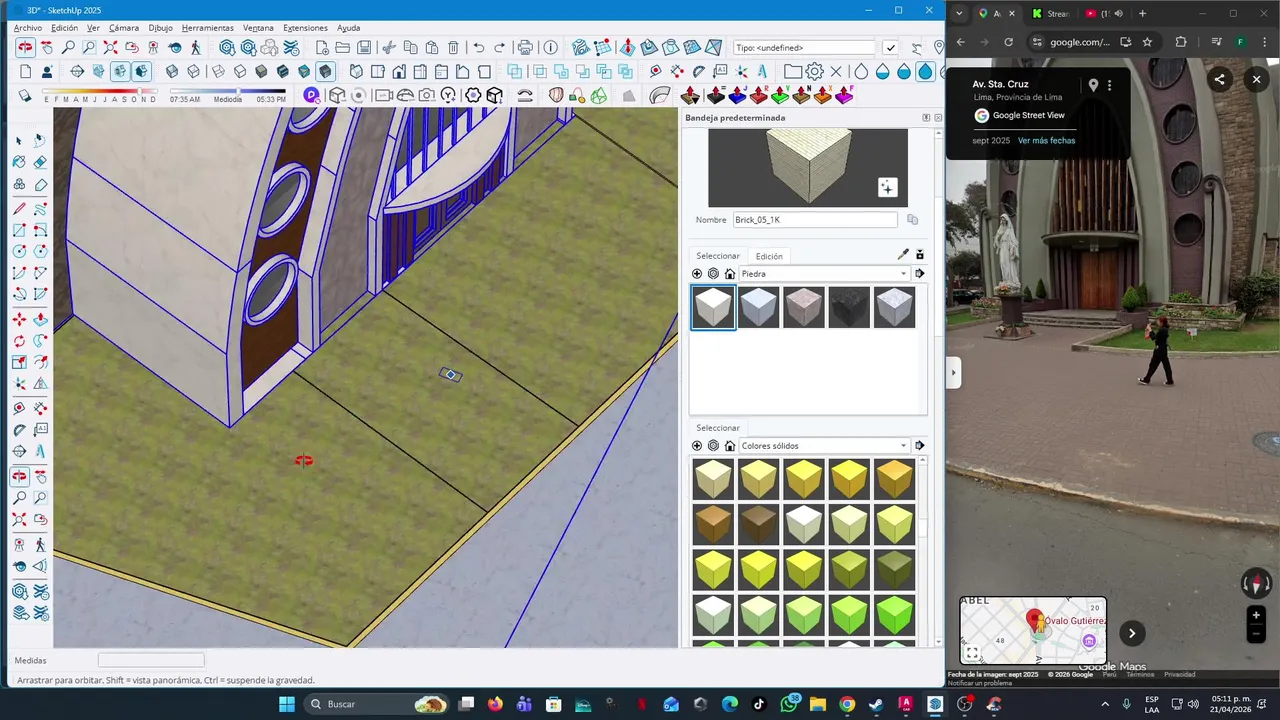This screenshot has width=1280, height=720.
Task: Open details arrow beside Colores sólidos dropdown
Action: pos(920,446)
